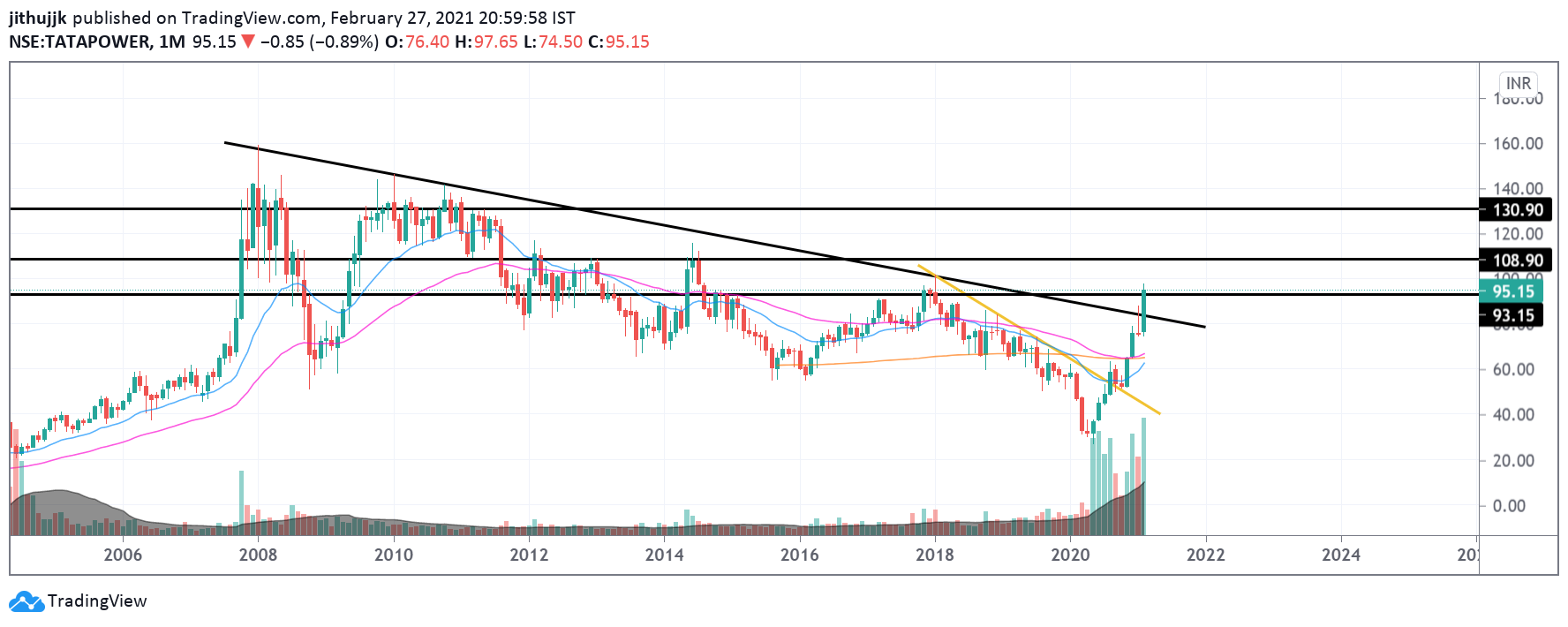The image size is (1568, 627).
Task: Click the 2018 label on time axis
Action: (935, 555)
